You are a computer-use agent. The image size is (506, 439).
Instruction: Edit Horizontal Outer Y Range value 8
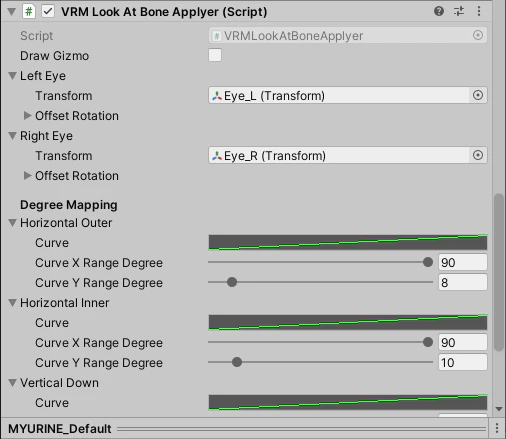[463, 282]
